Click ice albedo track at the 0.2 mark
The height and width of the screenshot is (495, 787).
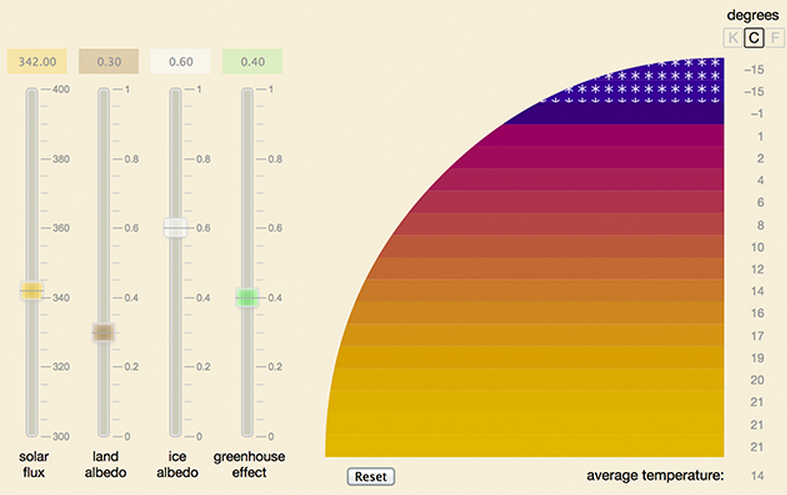tap(175, 367)
